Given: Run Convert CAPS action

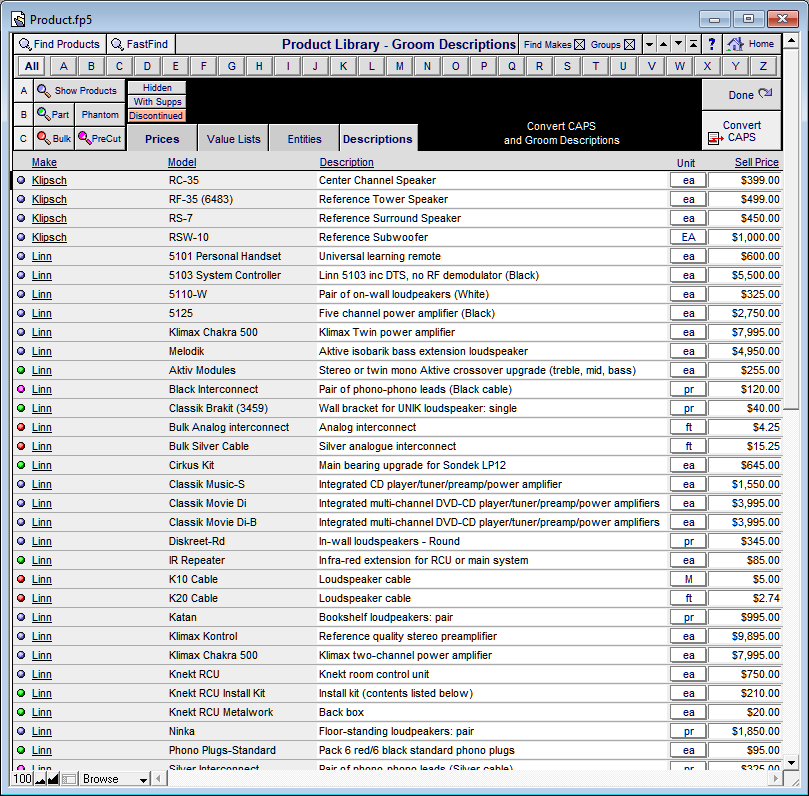Looking at the screenshot, I should point(741,132).
